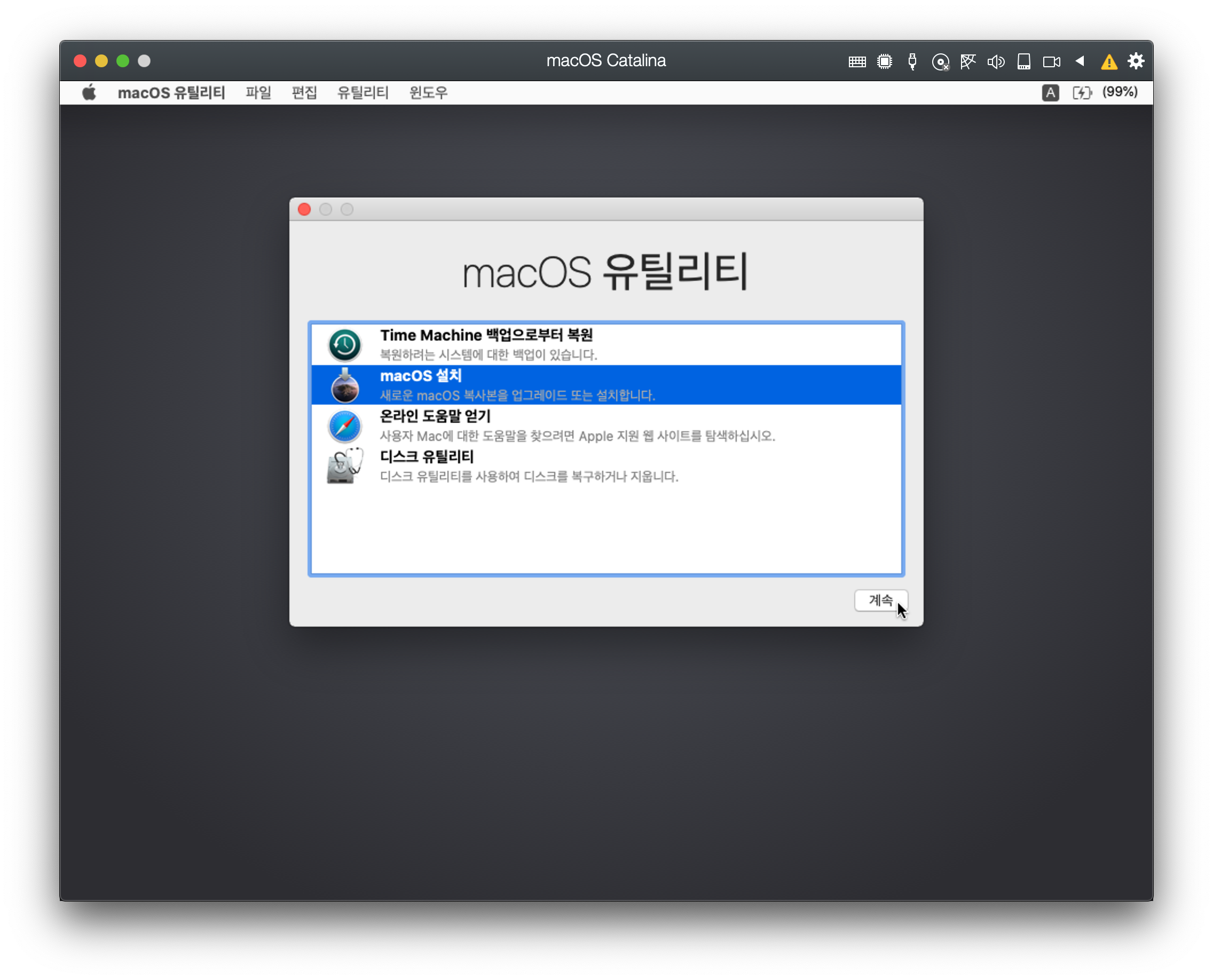The image size is (1213, 980).
Task: Select Time Machine 백업으로부터 복원 option
Action: (x=605, y=344)
